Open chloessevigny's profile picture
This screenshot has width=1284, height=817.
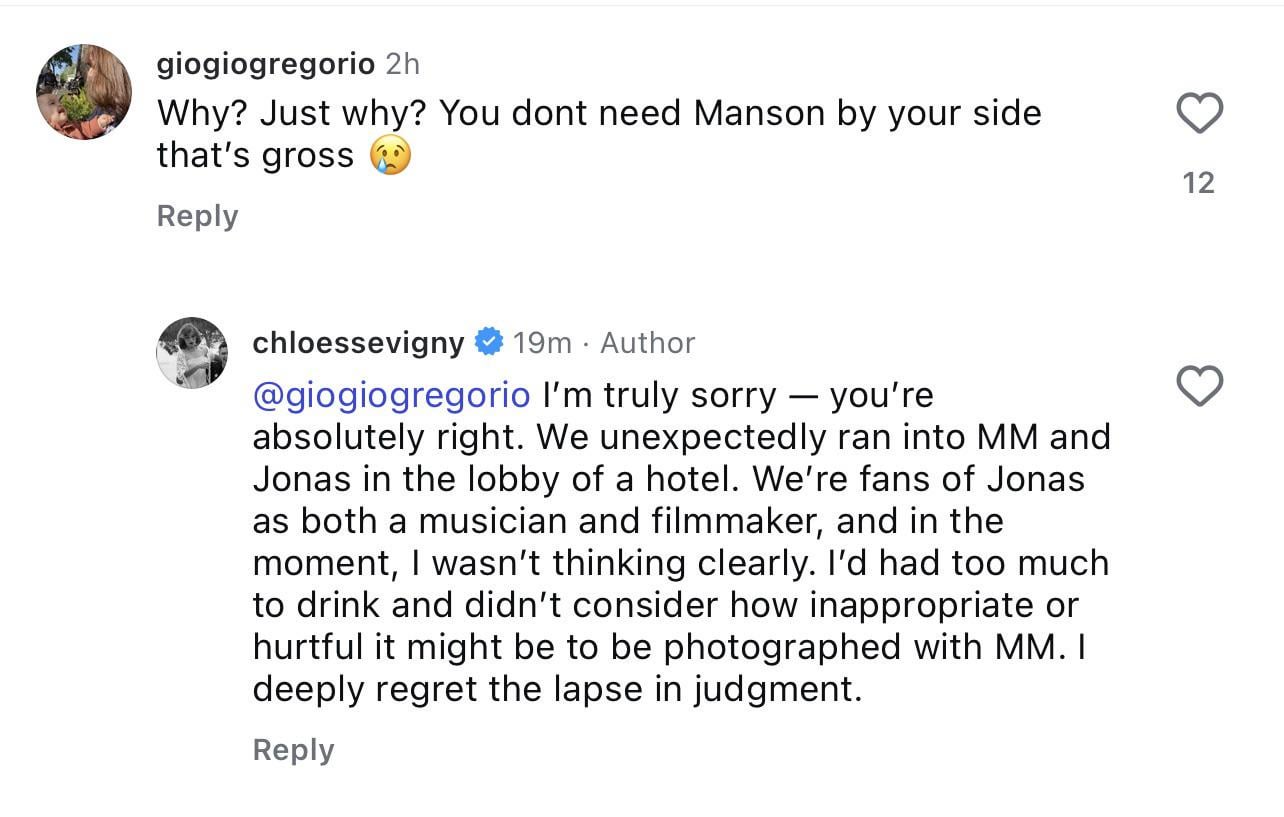pyautogui.click(x=192, y=352)
